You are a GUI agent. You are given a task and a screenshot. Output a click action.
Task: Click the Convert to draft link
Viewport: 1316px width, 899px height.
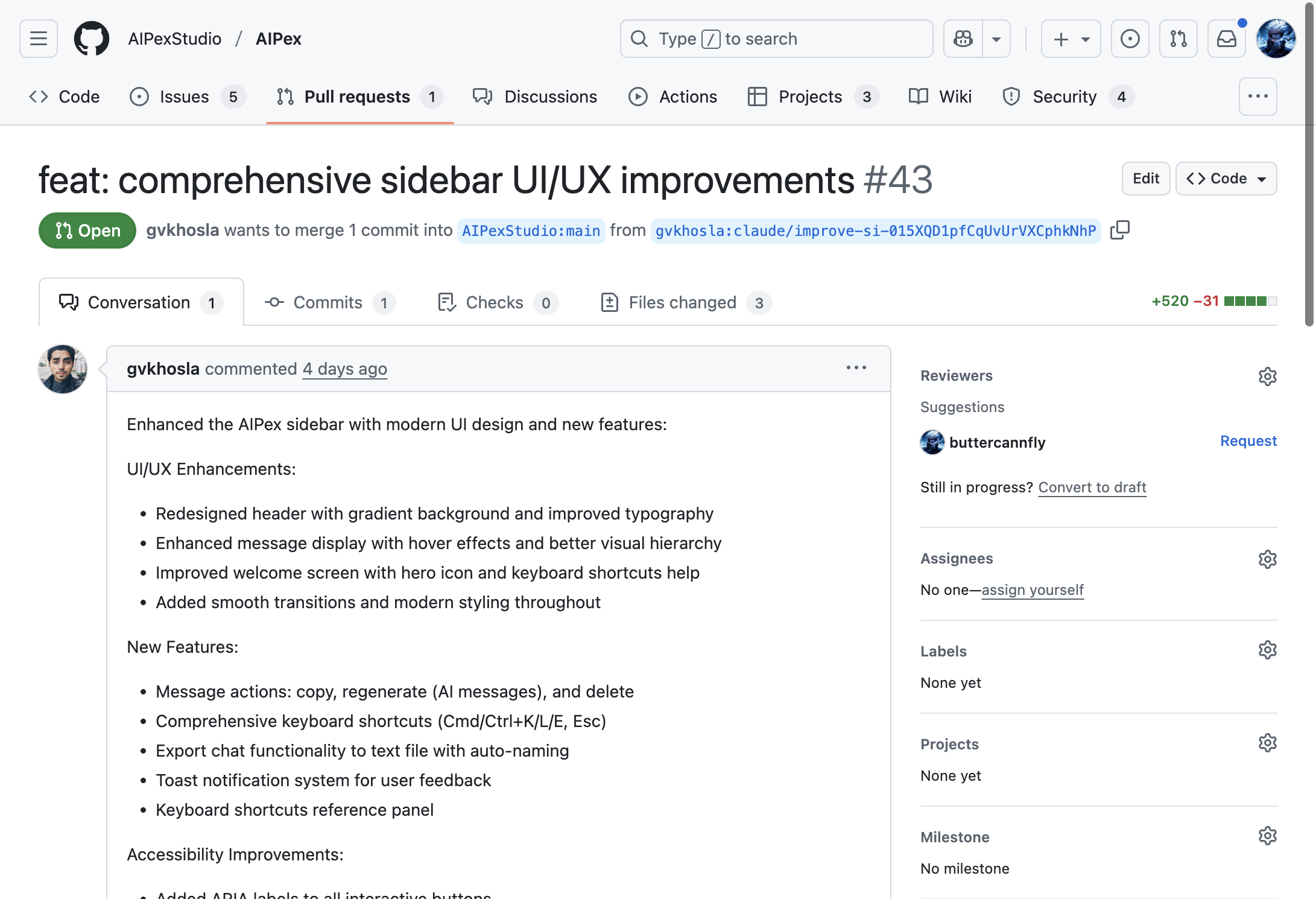pyautogui.click(x=1092, y=488)
